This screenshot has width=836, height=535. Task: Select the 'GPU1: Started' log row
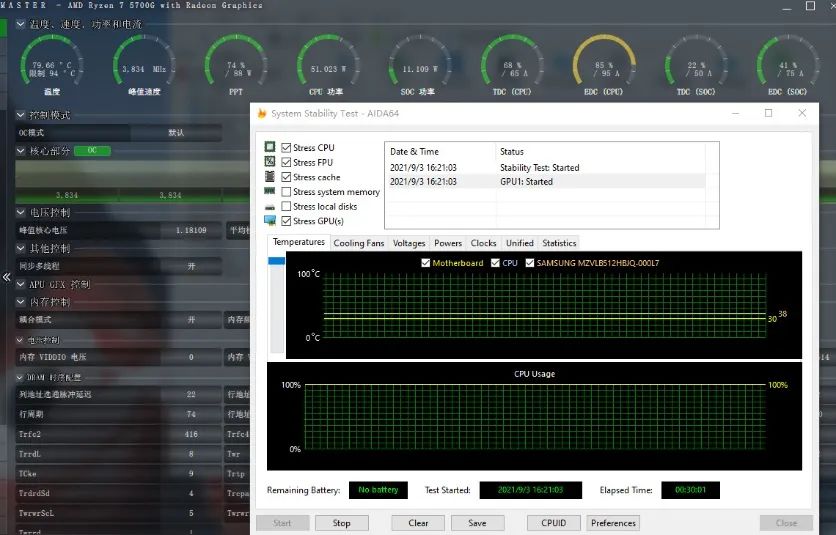546,181
